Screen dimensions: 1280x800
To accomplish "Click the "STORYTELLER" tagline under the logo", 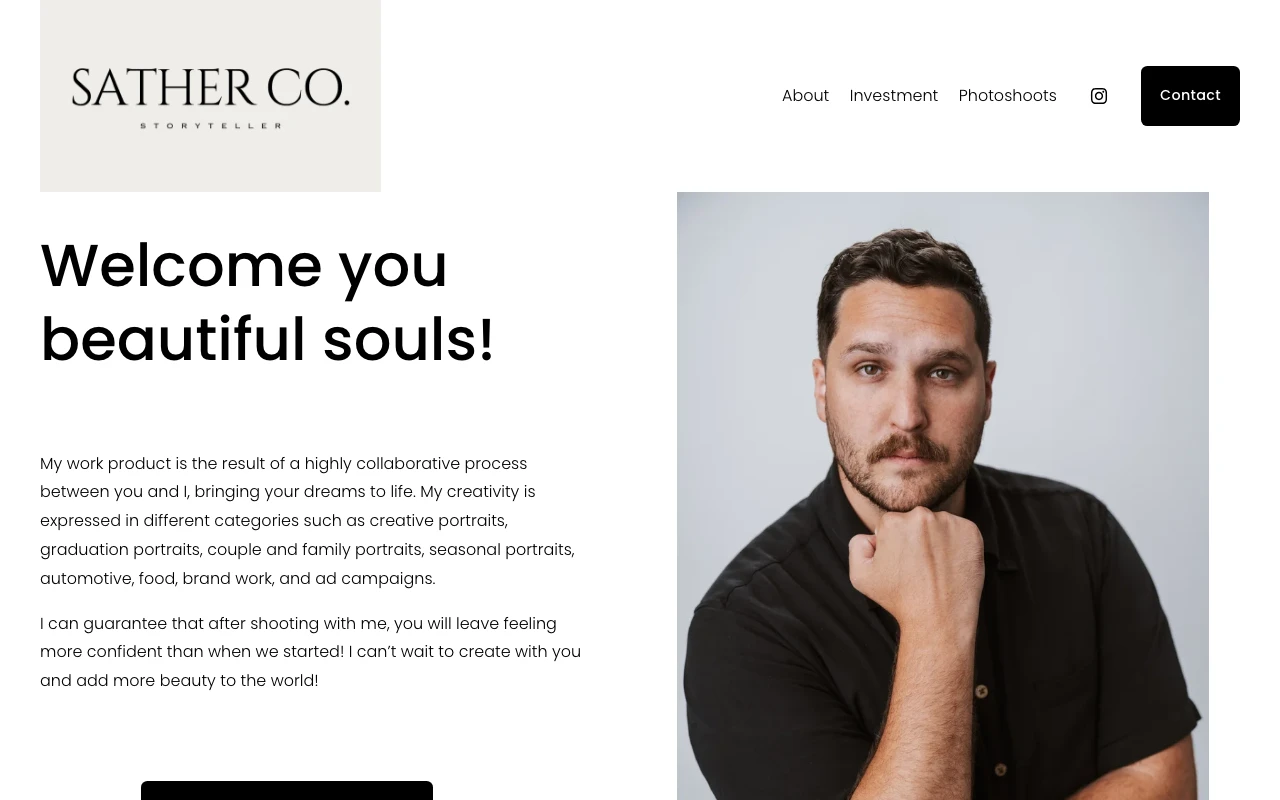I will tap(211, 126).
